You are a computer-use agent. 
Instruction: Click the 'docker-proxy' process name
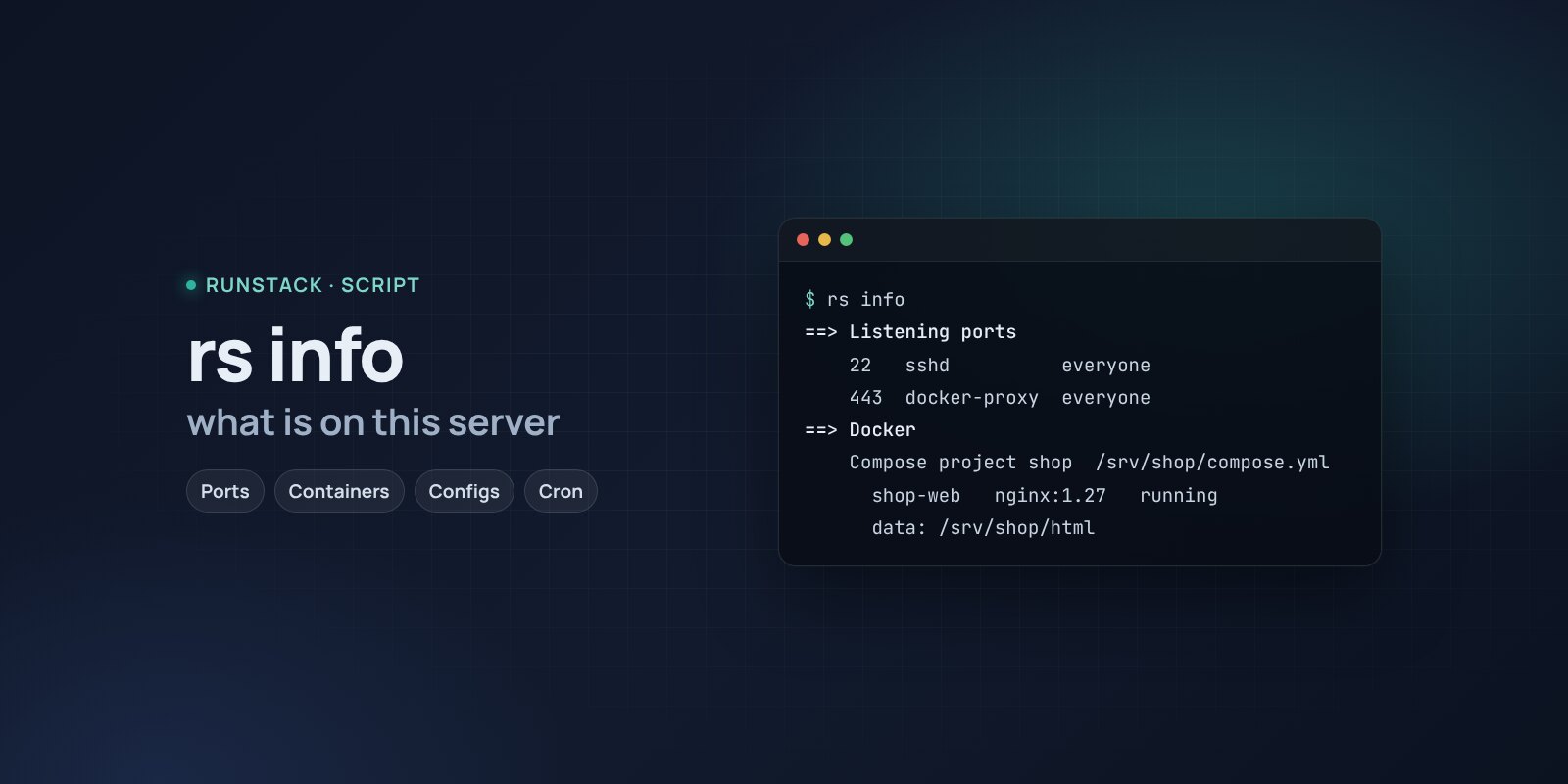pyautogui.click(x=971, y=397)
